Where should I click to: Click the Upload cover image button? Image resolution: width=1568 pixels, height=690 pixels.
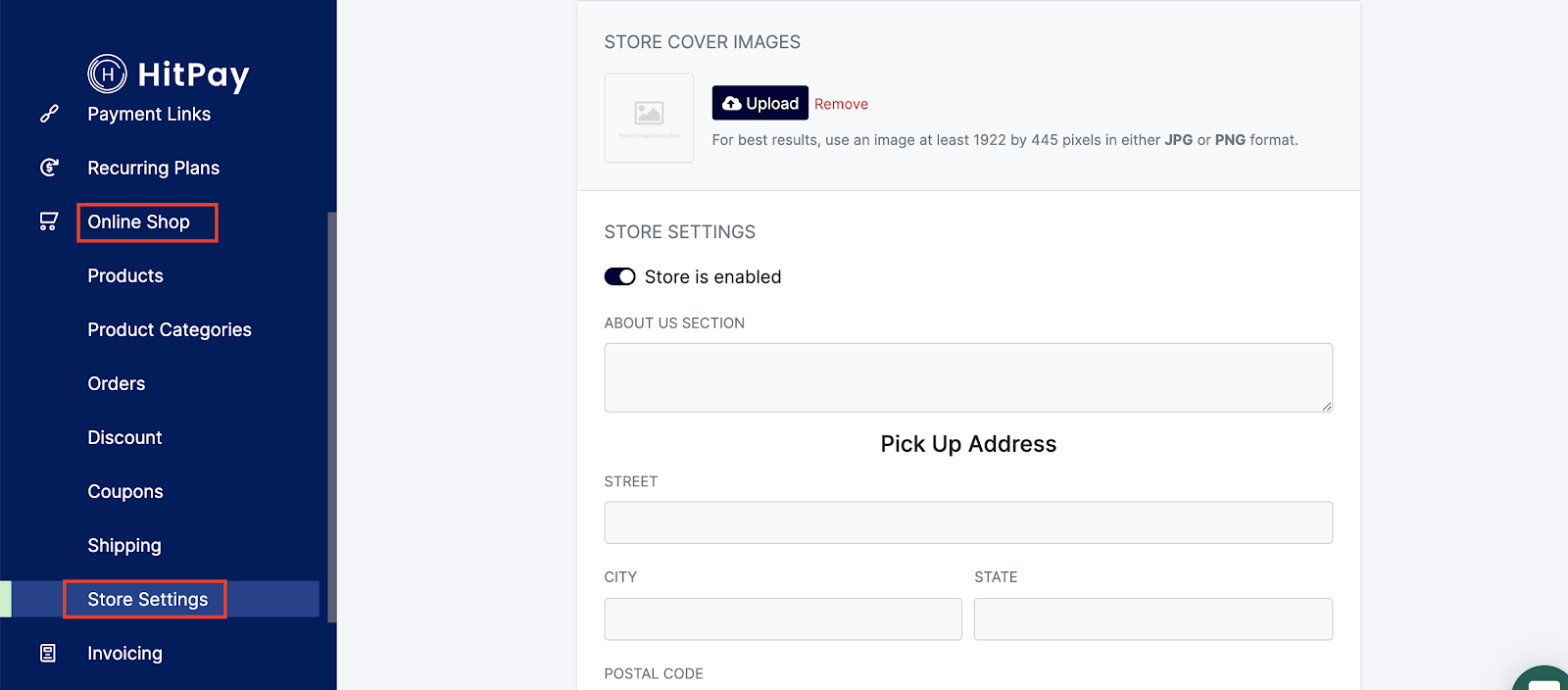(759, 103)
